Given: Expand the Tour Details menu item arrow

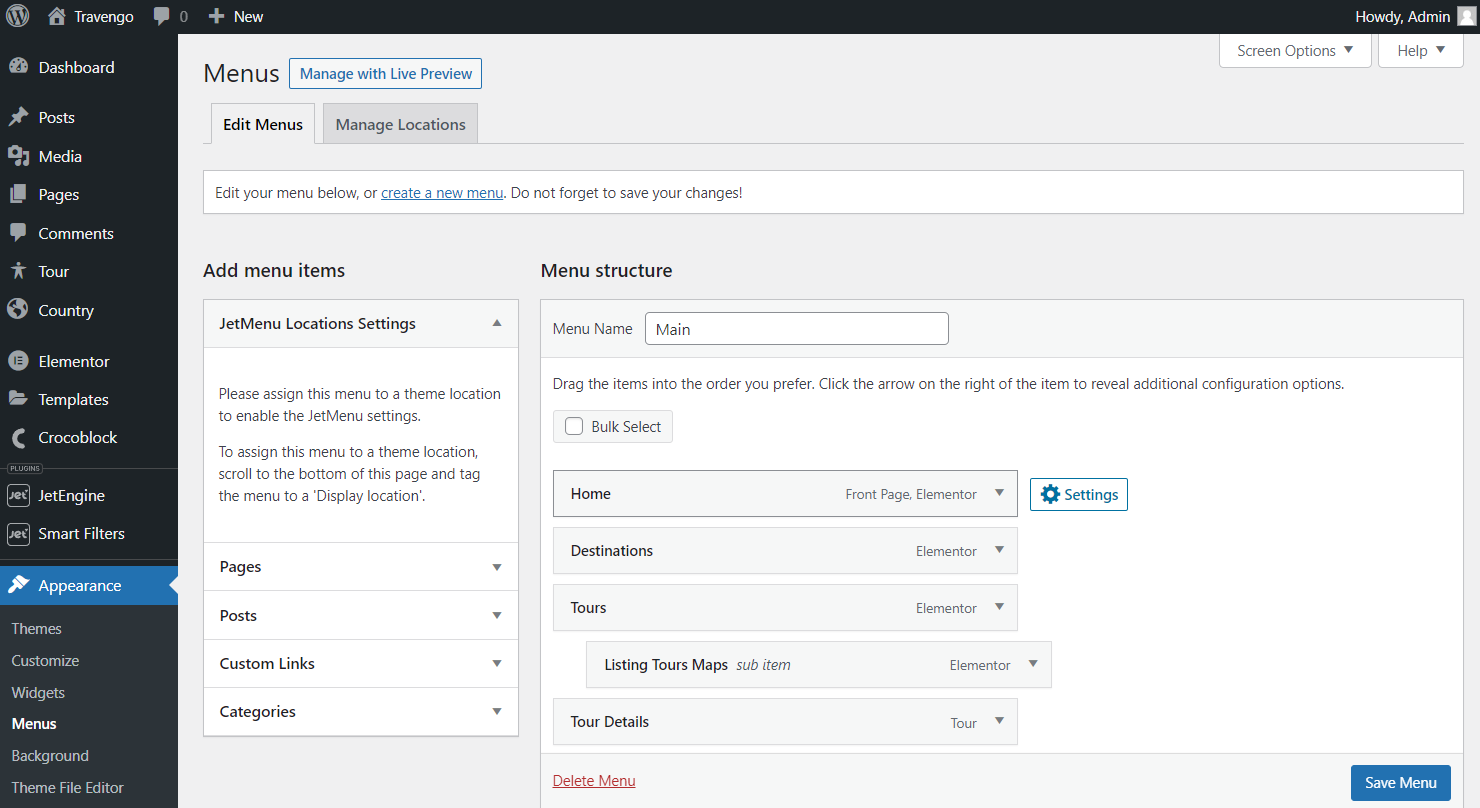Looking at the screenshot, I should (x=999, y=721).
